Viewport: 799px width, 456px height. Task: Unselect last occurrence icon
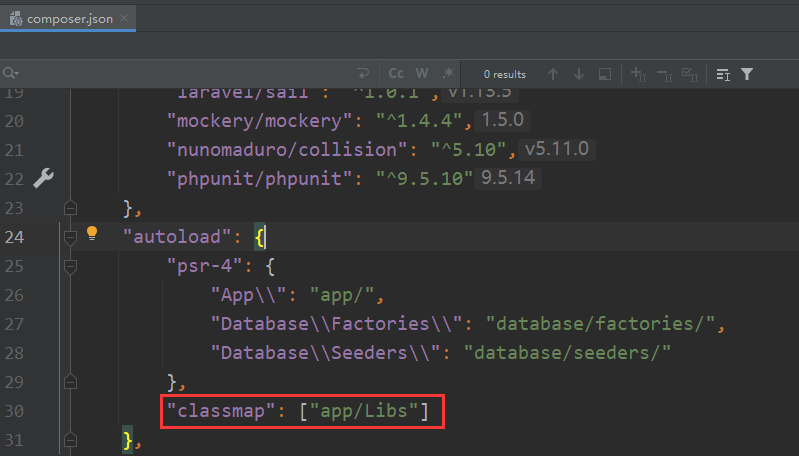click(664, 74)
